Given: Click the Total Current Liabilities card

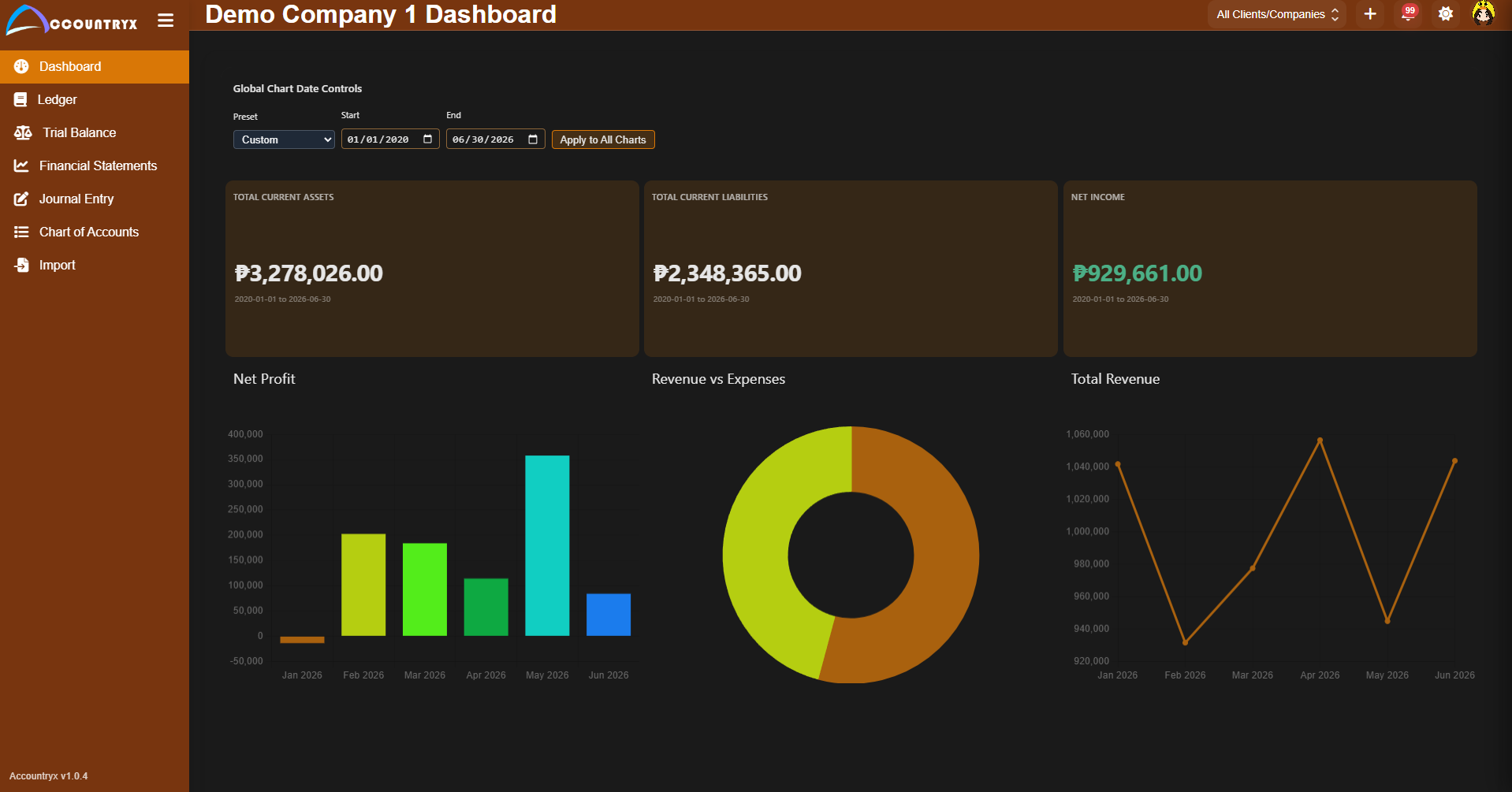Looking at the screenshot, I should [x=851, y=269].
